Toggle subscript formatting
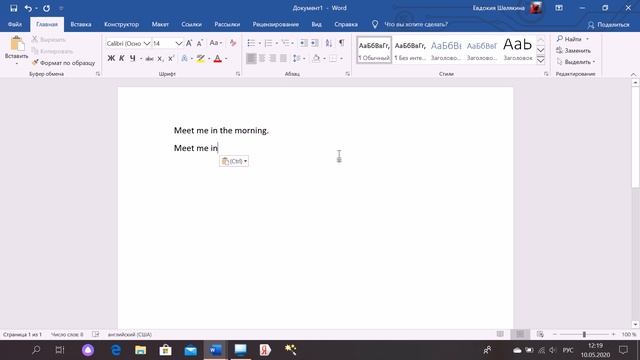Screen dimensions: 640x360 click(160, 59)
